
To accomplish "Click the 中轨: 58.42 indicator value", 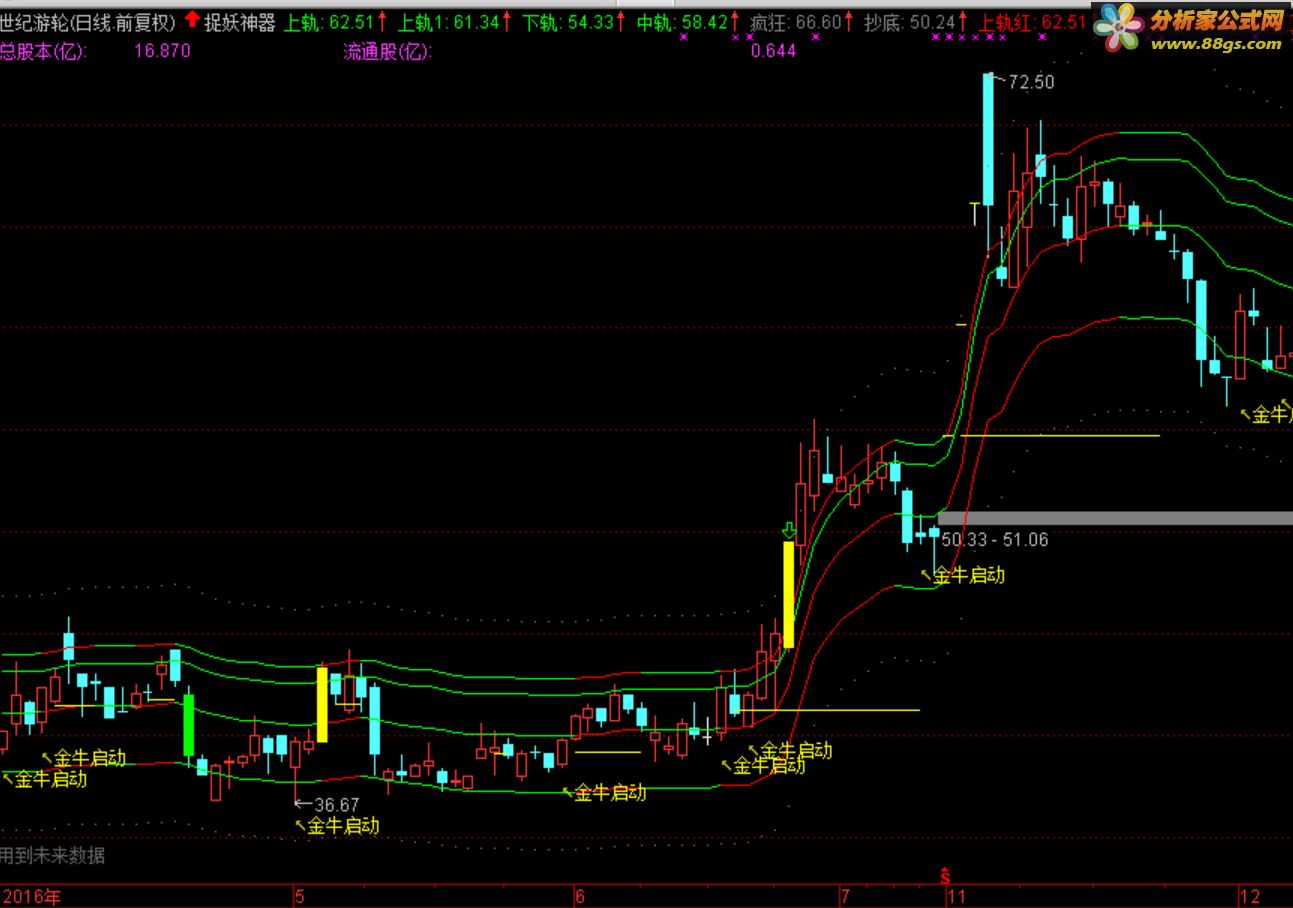I will (681, 22).
